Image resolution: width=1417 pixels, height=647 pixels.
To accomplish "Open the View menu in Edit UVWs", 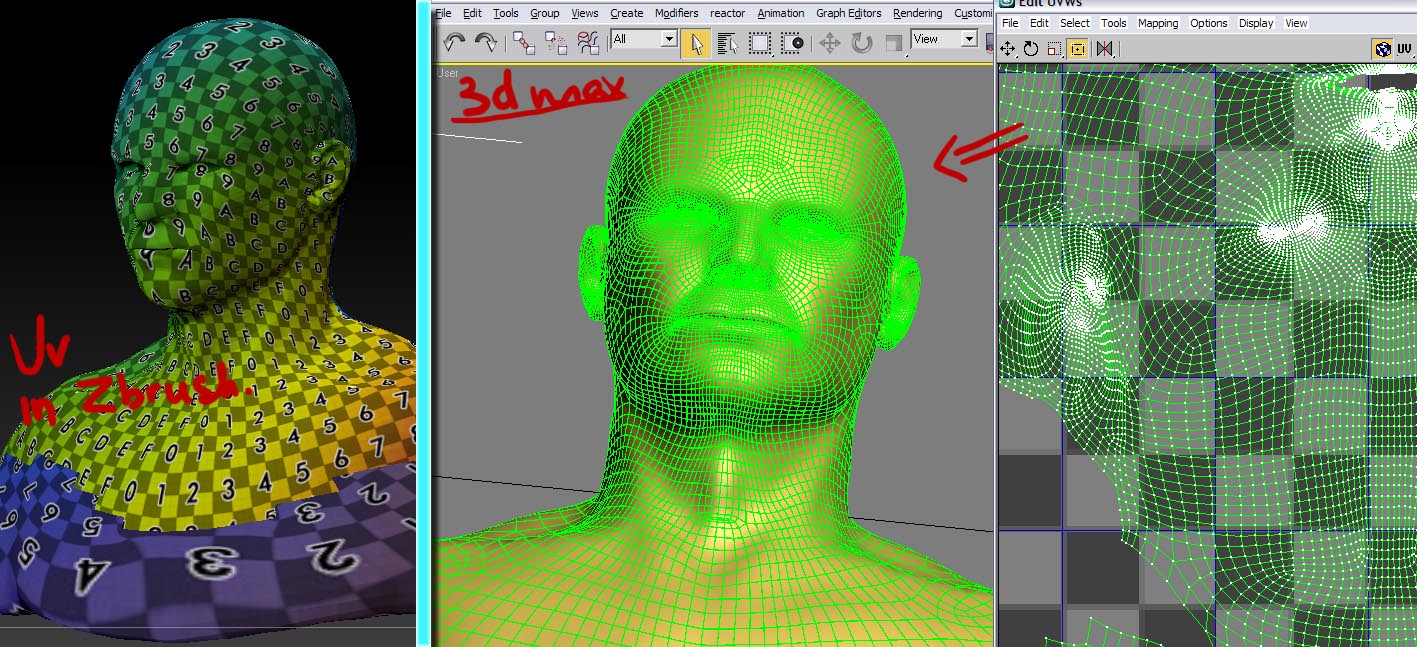I will click(1296, 23).
